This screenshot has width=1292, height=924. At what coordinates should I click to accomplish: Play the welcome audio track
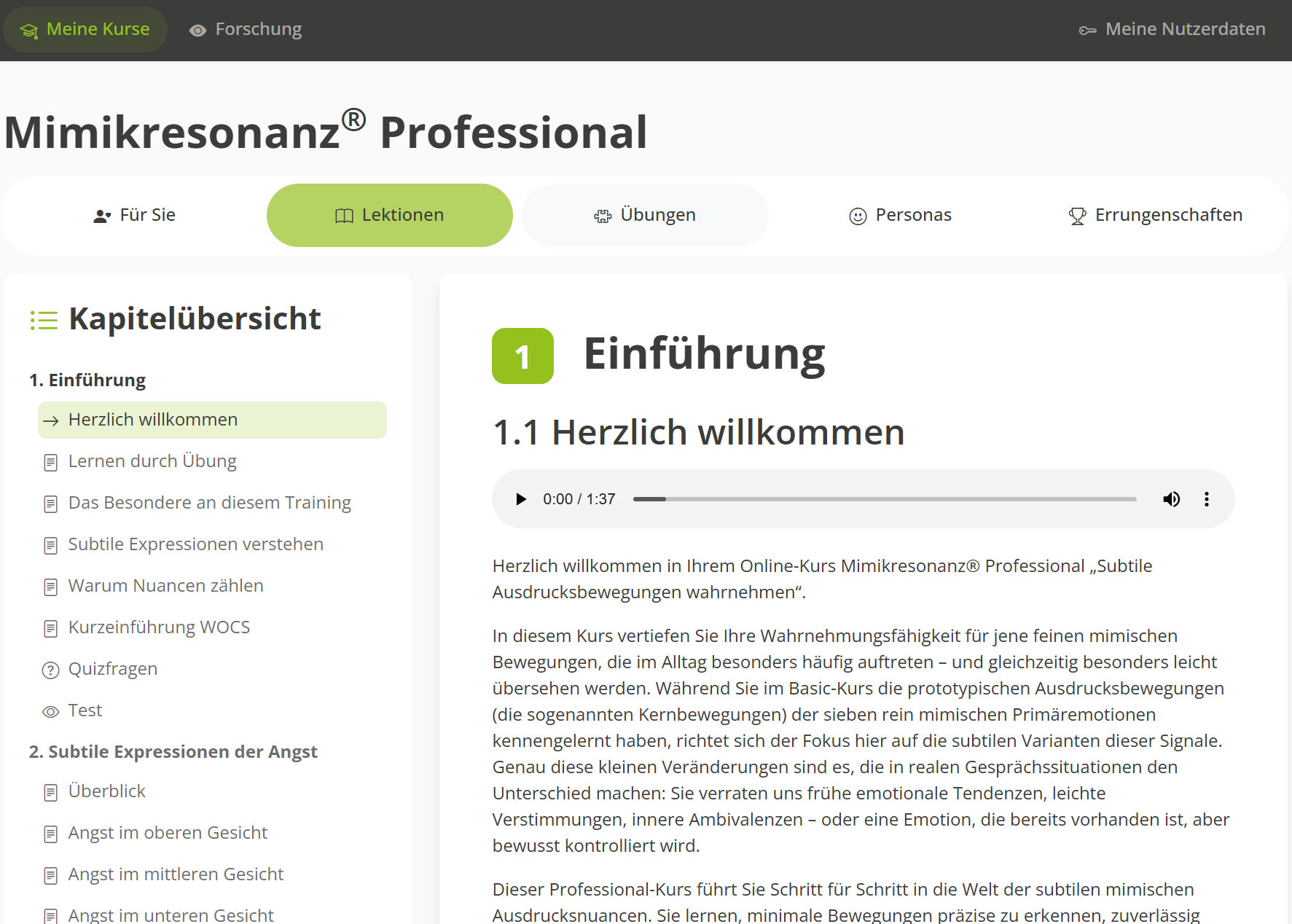point(521,499)
